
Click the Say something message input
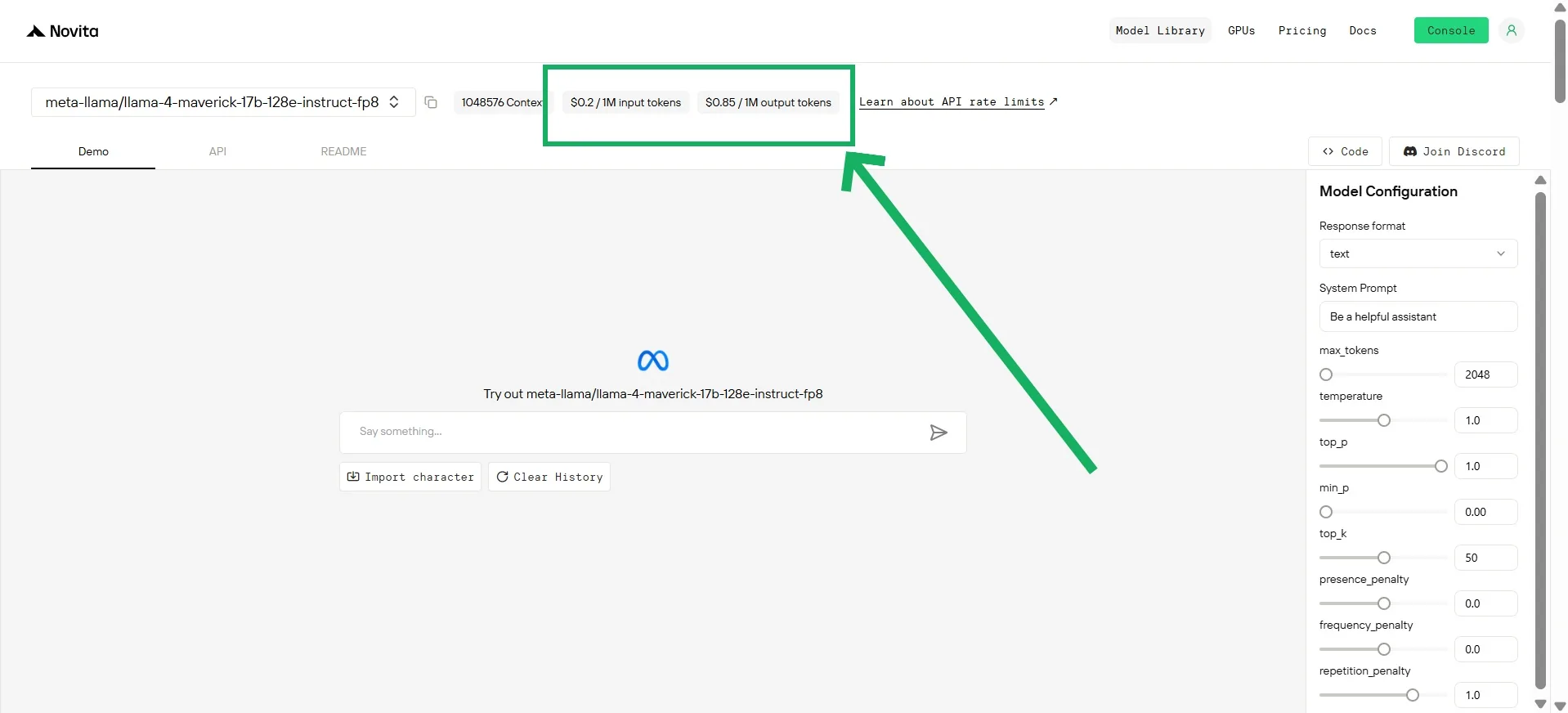click(x=653, y=432)
